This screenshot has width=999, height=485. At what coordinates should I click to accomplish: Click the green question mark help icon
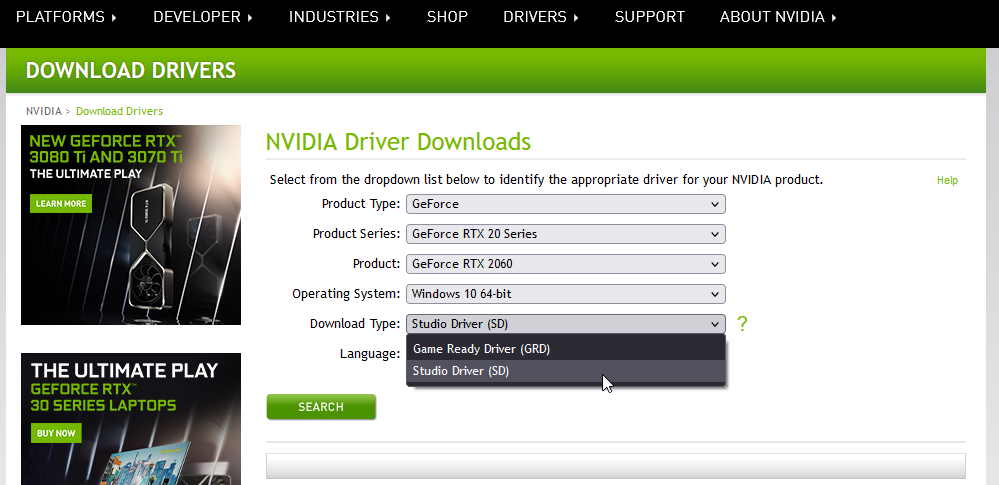(x=742, y=324)
